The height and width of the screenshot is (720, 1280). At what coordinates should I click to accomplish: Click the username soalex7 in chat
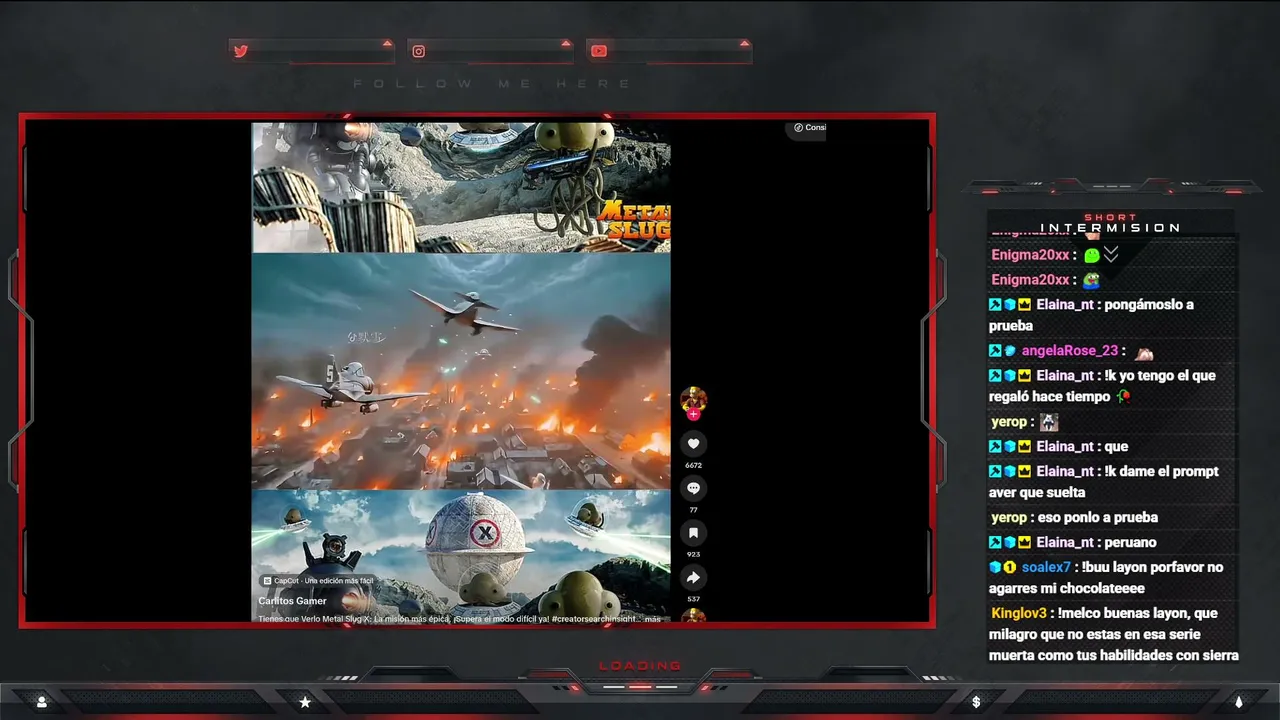(x=1046, y=567)
